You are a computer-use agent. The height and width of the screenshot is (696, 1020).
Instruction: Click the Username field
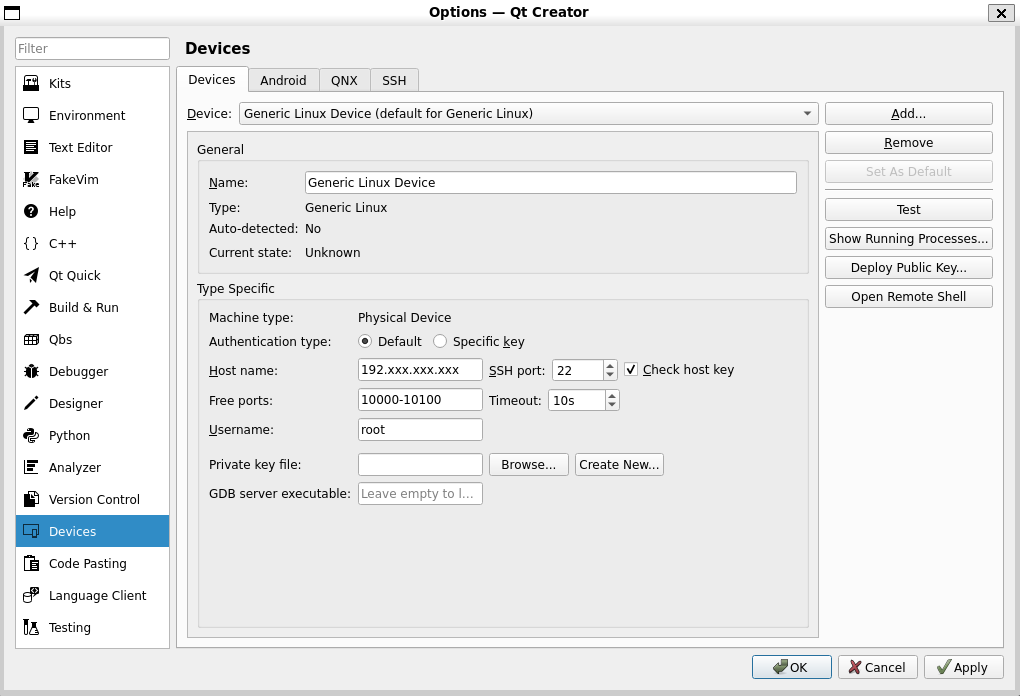420,429
